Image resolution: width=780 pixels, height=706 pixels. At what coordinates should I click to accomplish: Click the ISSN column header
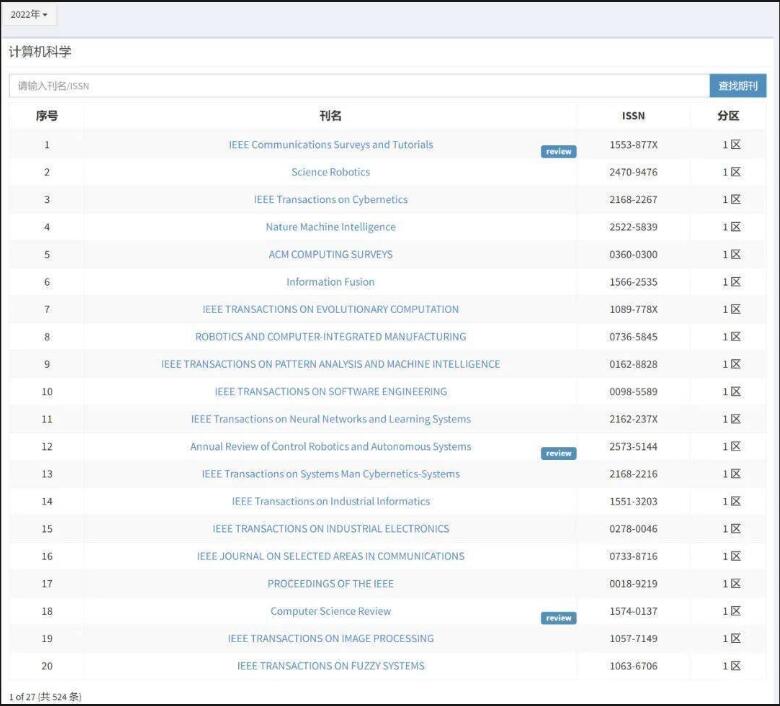633,116
